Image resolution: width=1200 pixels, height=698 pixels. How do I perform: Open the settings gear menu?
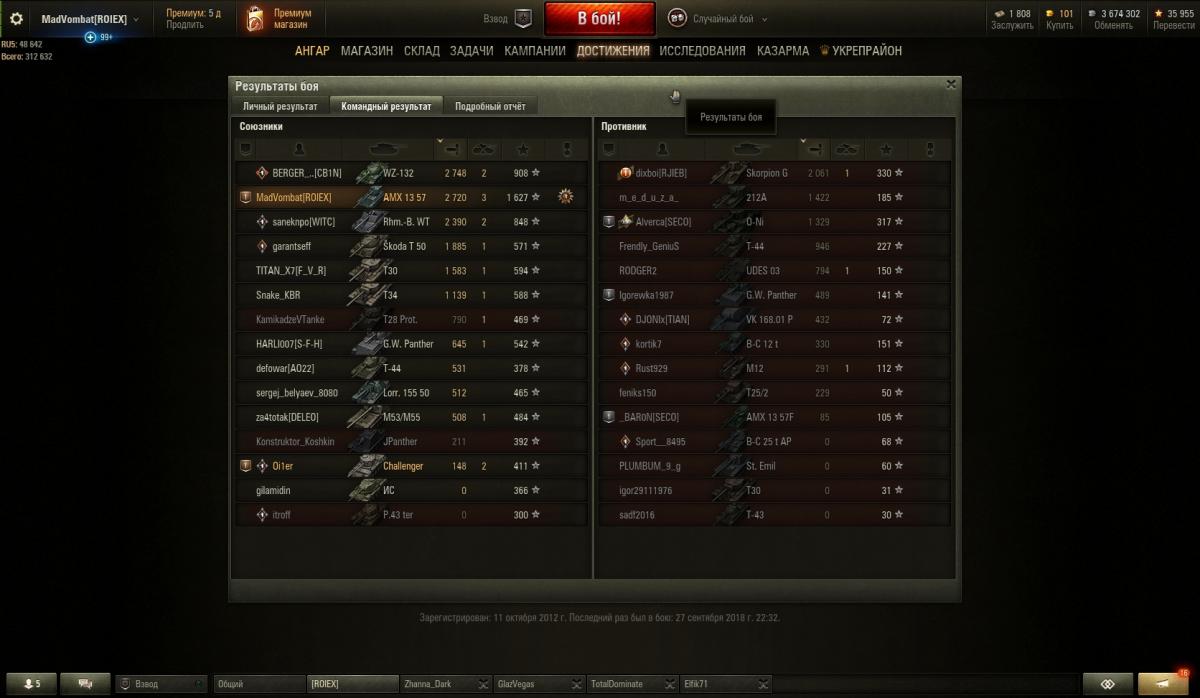[16, 19]
